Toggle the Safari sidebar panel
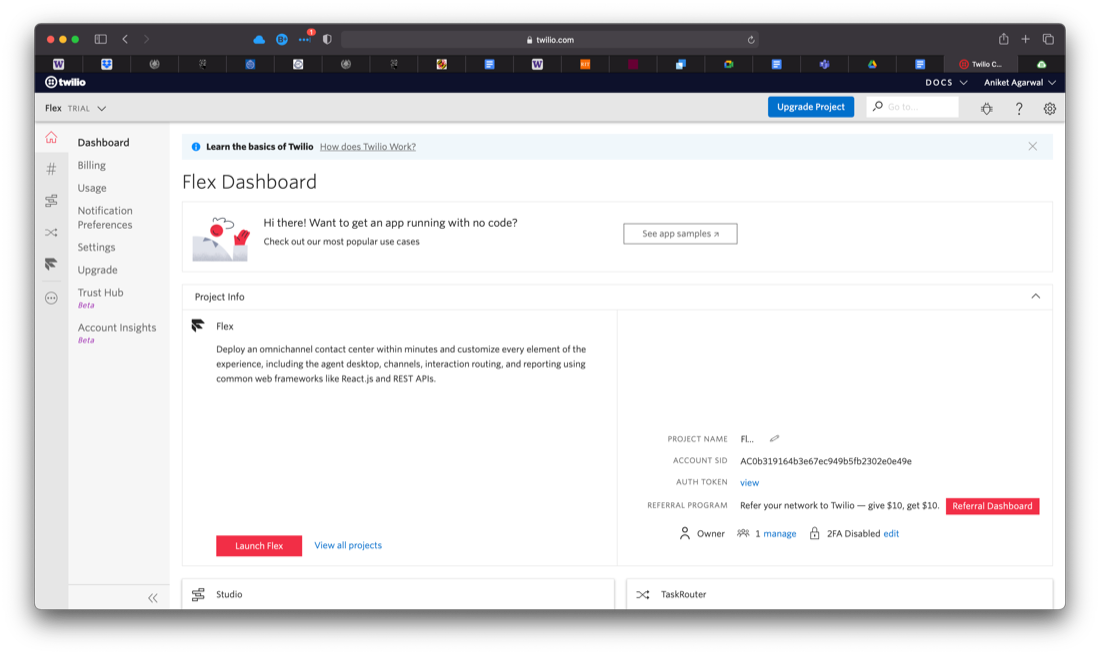The image size is (1100, 655). 101,39
